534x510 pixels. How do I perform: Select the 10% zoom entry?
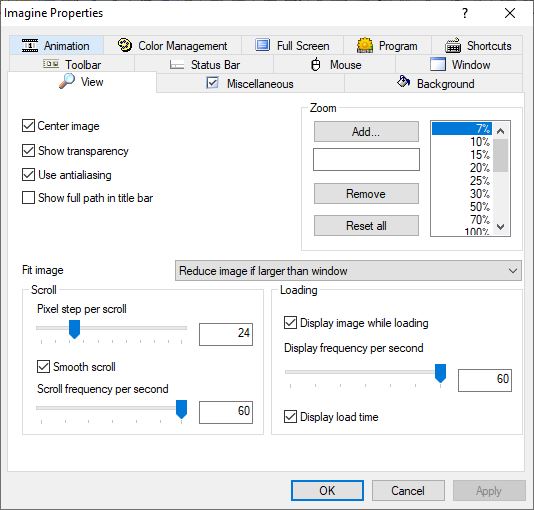pos(462,142)
